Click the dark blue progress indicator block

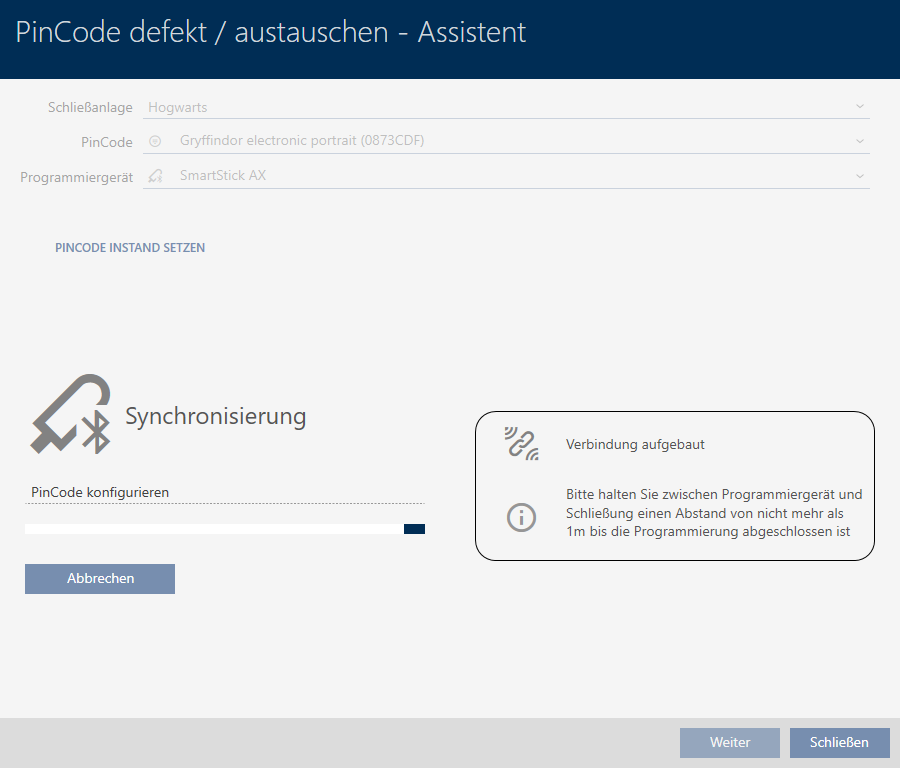tap(414, 529)
